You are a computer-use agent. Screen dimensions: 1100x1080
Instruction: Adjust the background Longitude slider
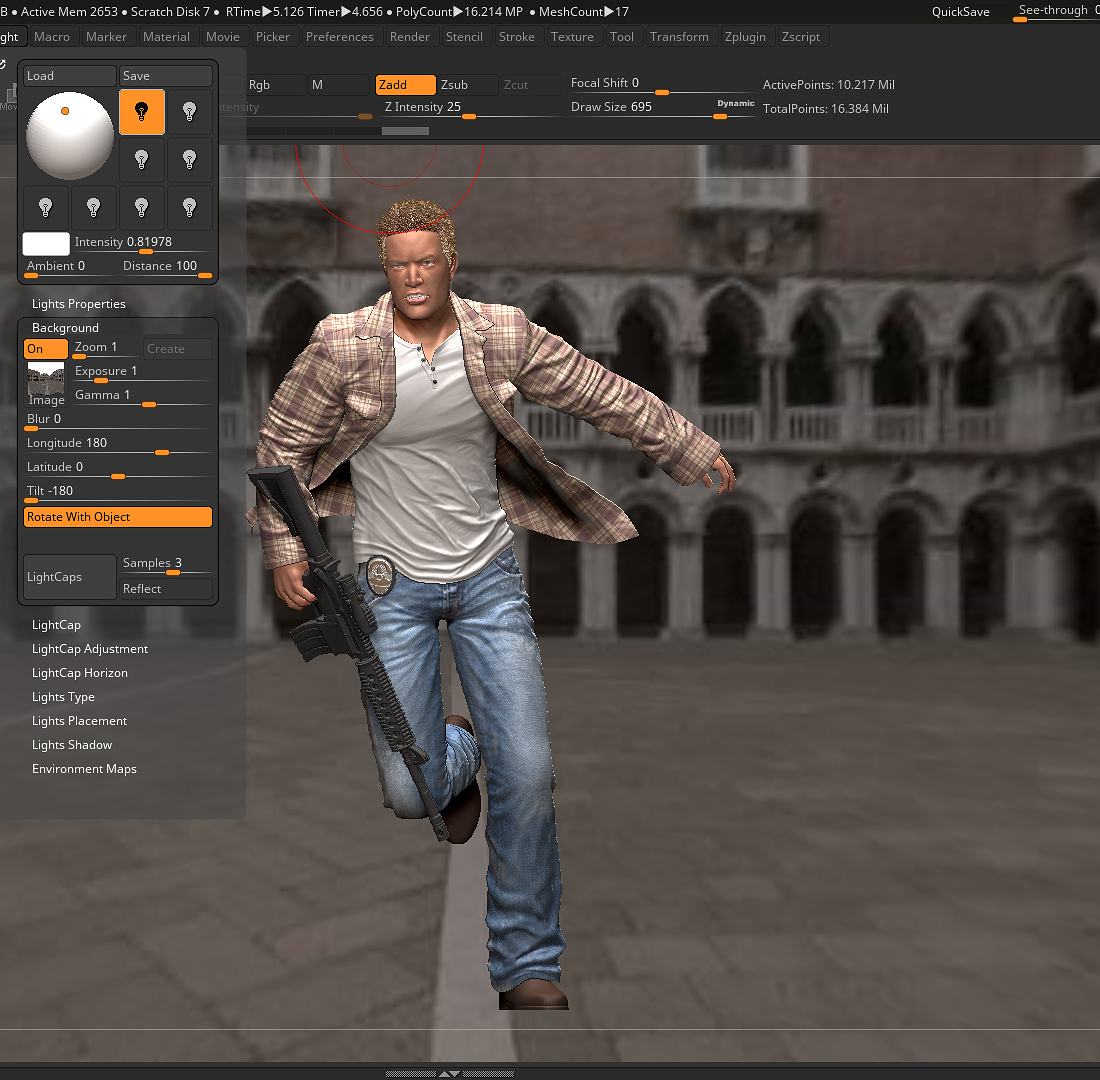point(118,445)
